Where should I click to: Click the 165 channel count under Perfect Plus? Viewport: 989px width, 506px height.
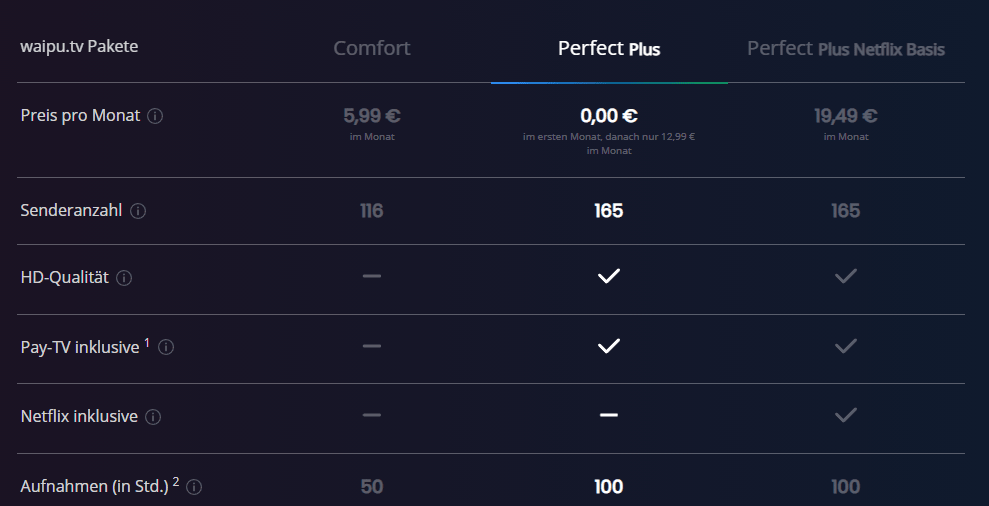[x=609, y=211]
